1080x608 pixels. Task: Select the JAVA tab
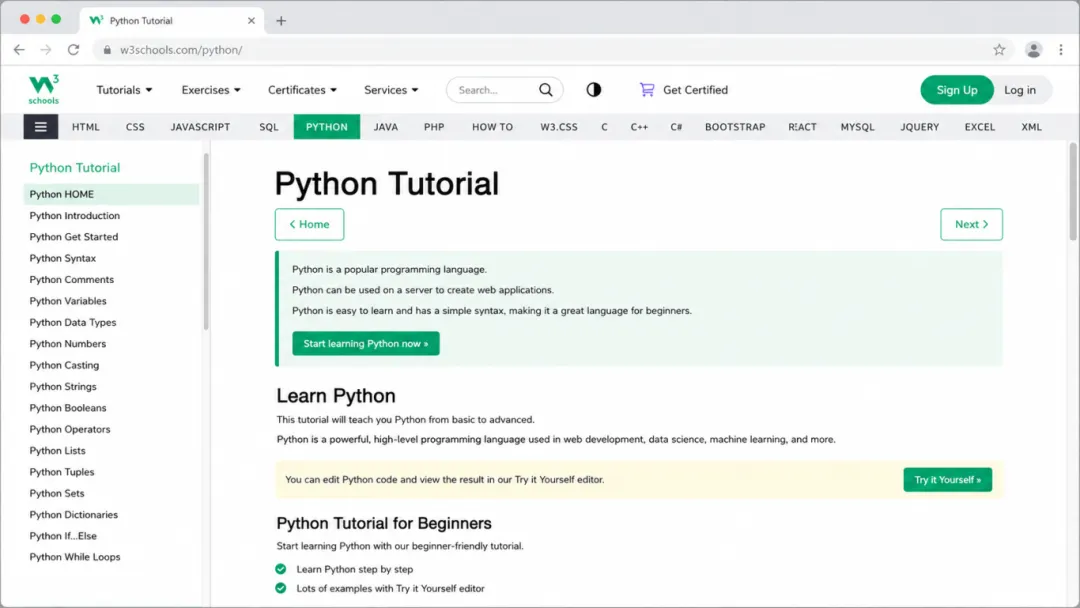tap(386, 127)
